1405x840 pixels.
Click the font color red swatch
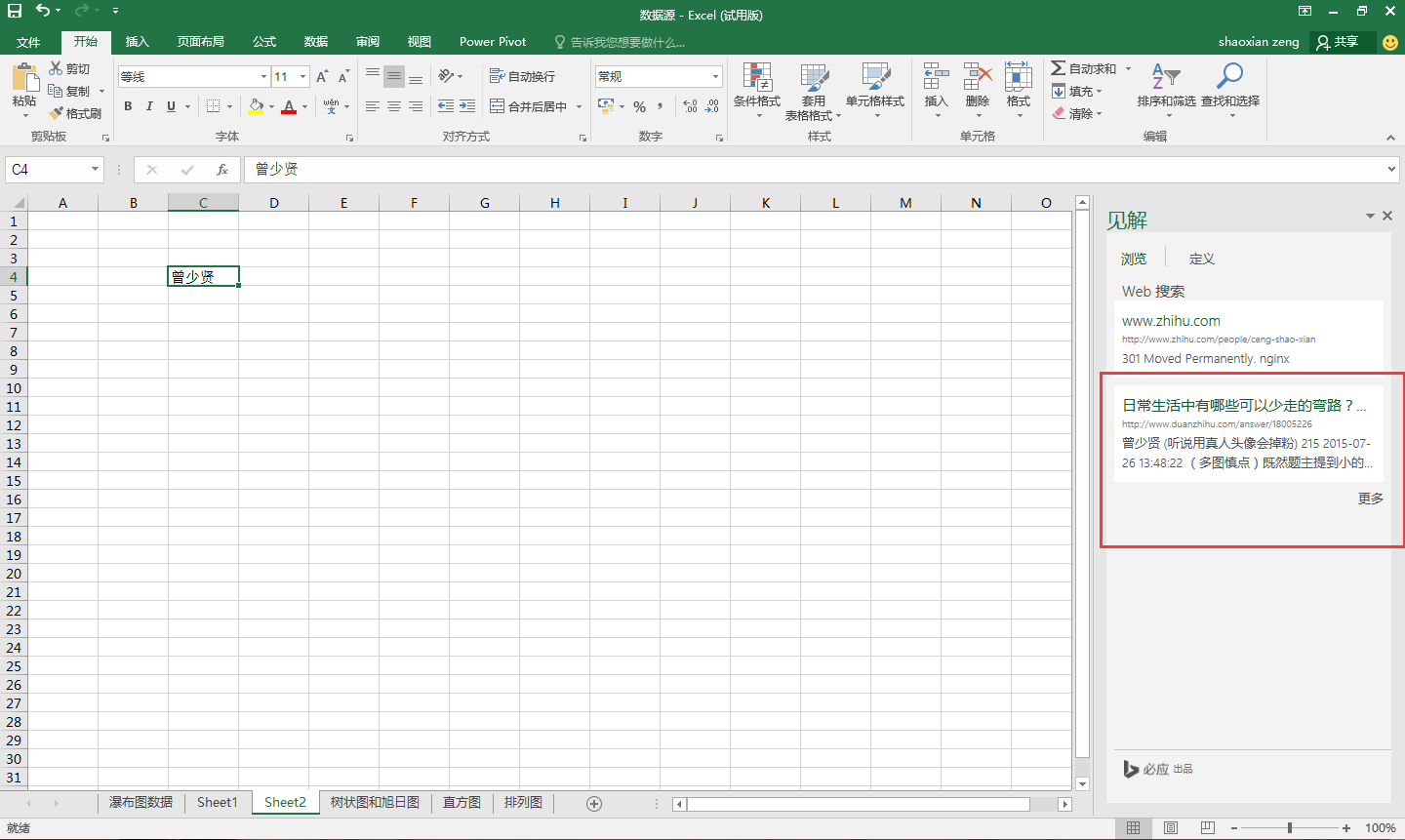290,112
